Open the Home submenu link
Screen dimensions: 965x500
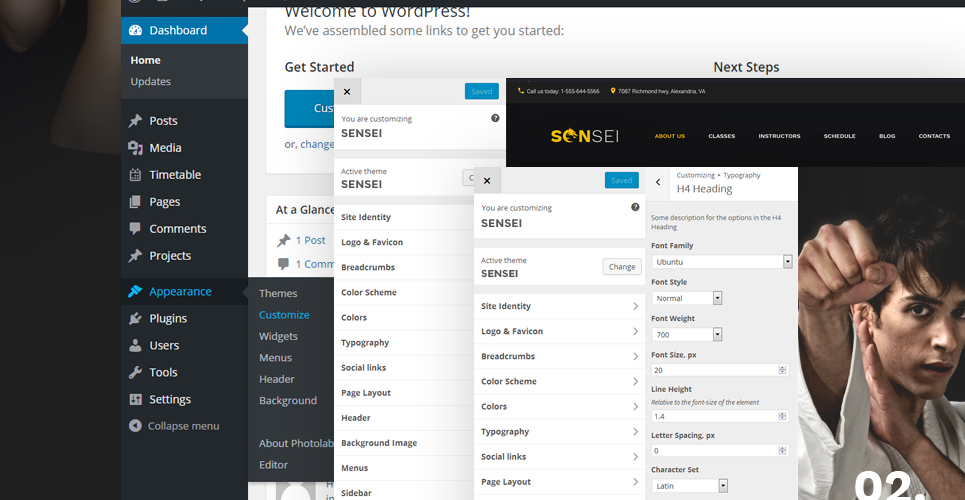click(145, 60)
